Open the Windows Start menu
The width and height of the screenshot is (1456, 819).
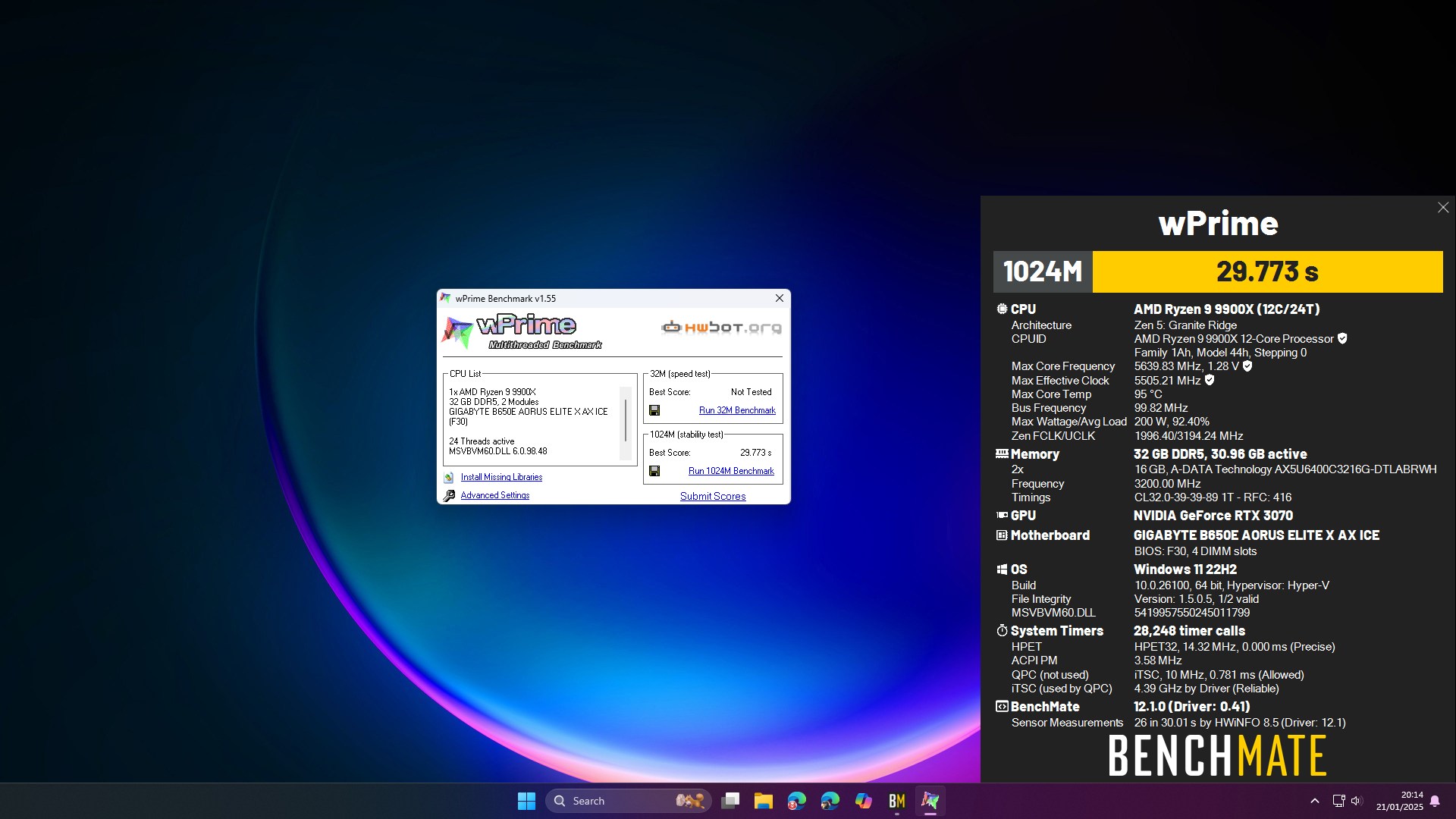coord(526,801)
